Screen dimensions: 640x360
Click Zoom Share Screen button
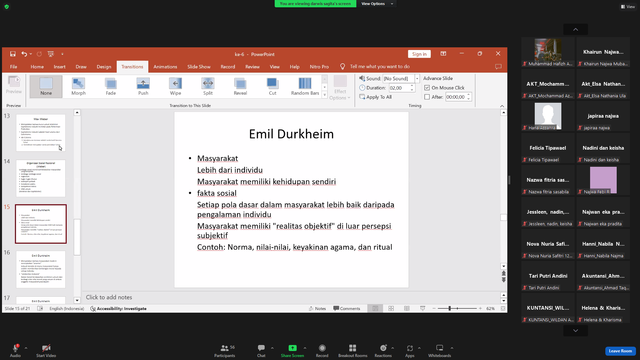(x=292, y=351)
